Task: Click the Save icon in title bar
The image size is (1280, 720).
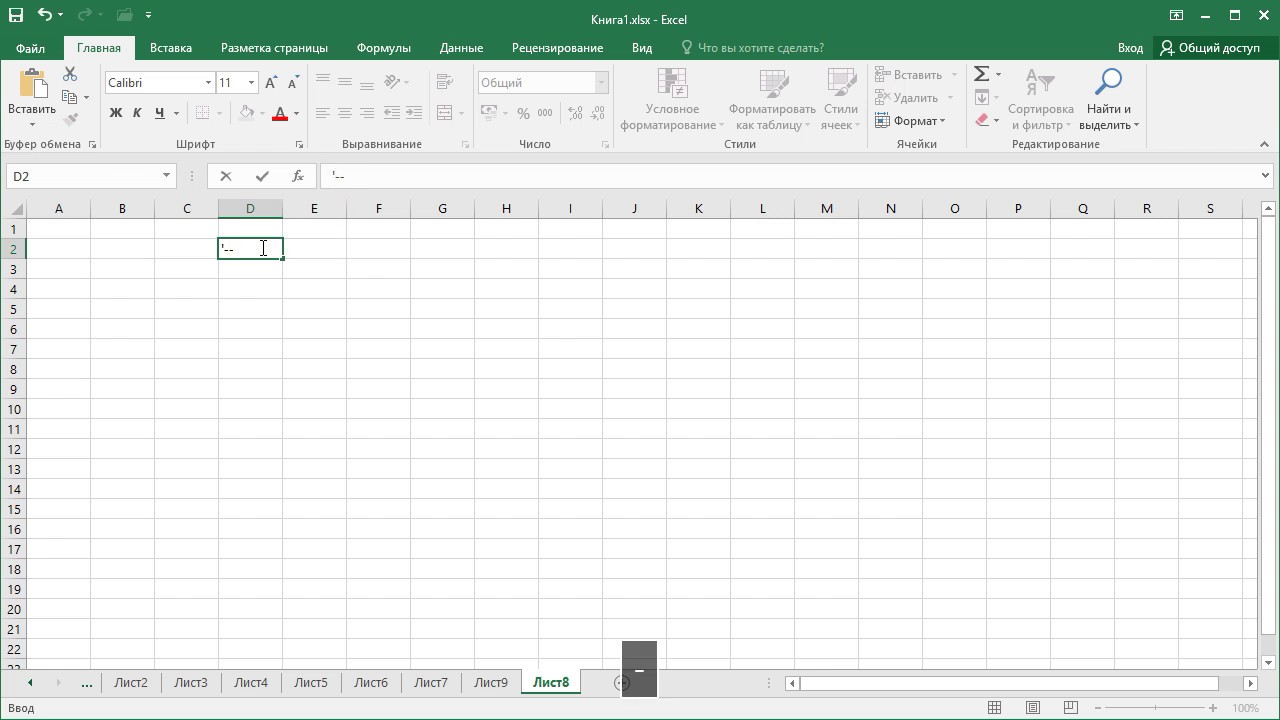Action: point(16,15)
